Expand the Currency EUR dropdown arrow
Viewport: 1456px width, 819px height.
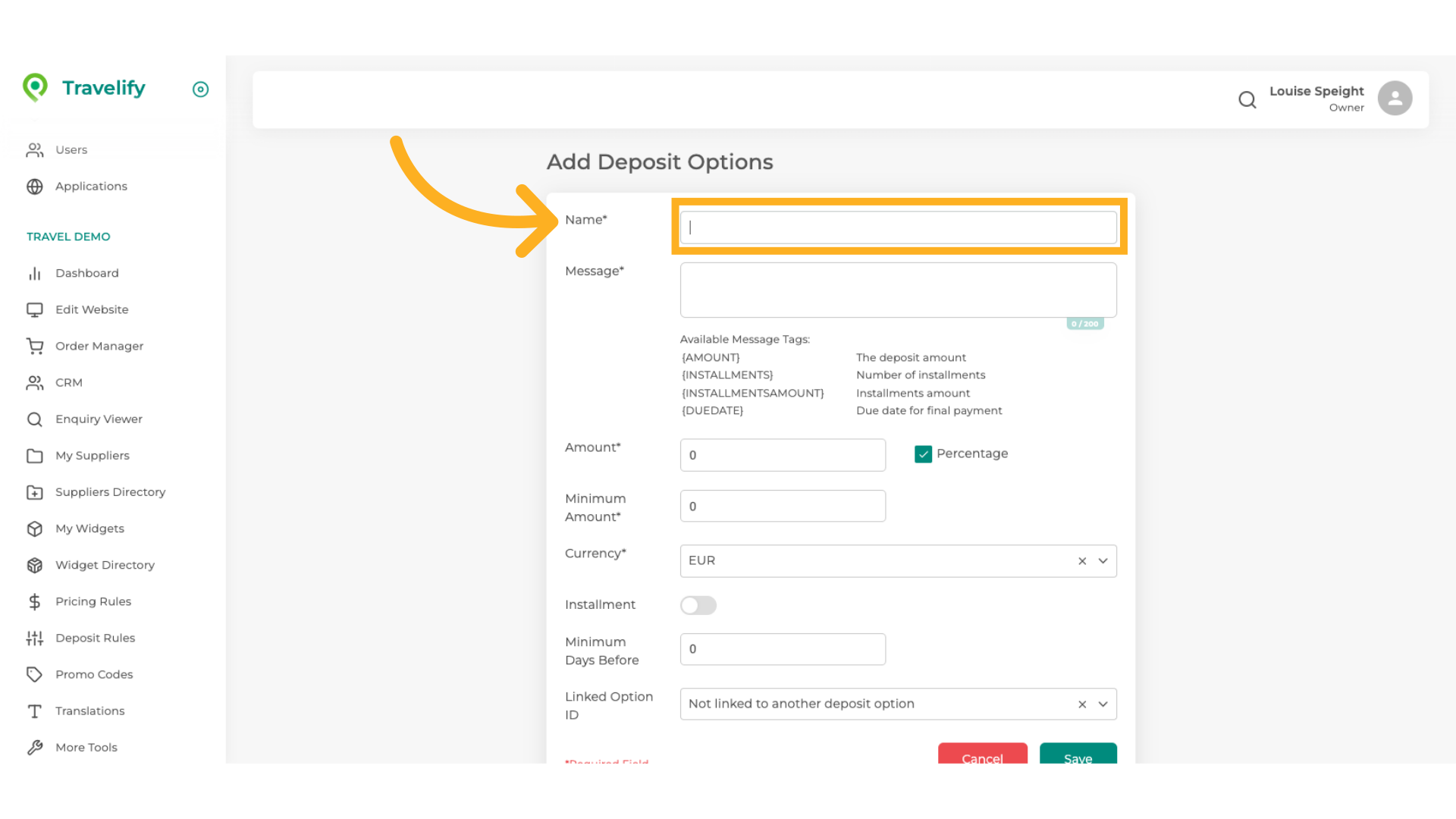(1103, 561)
